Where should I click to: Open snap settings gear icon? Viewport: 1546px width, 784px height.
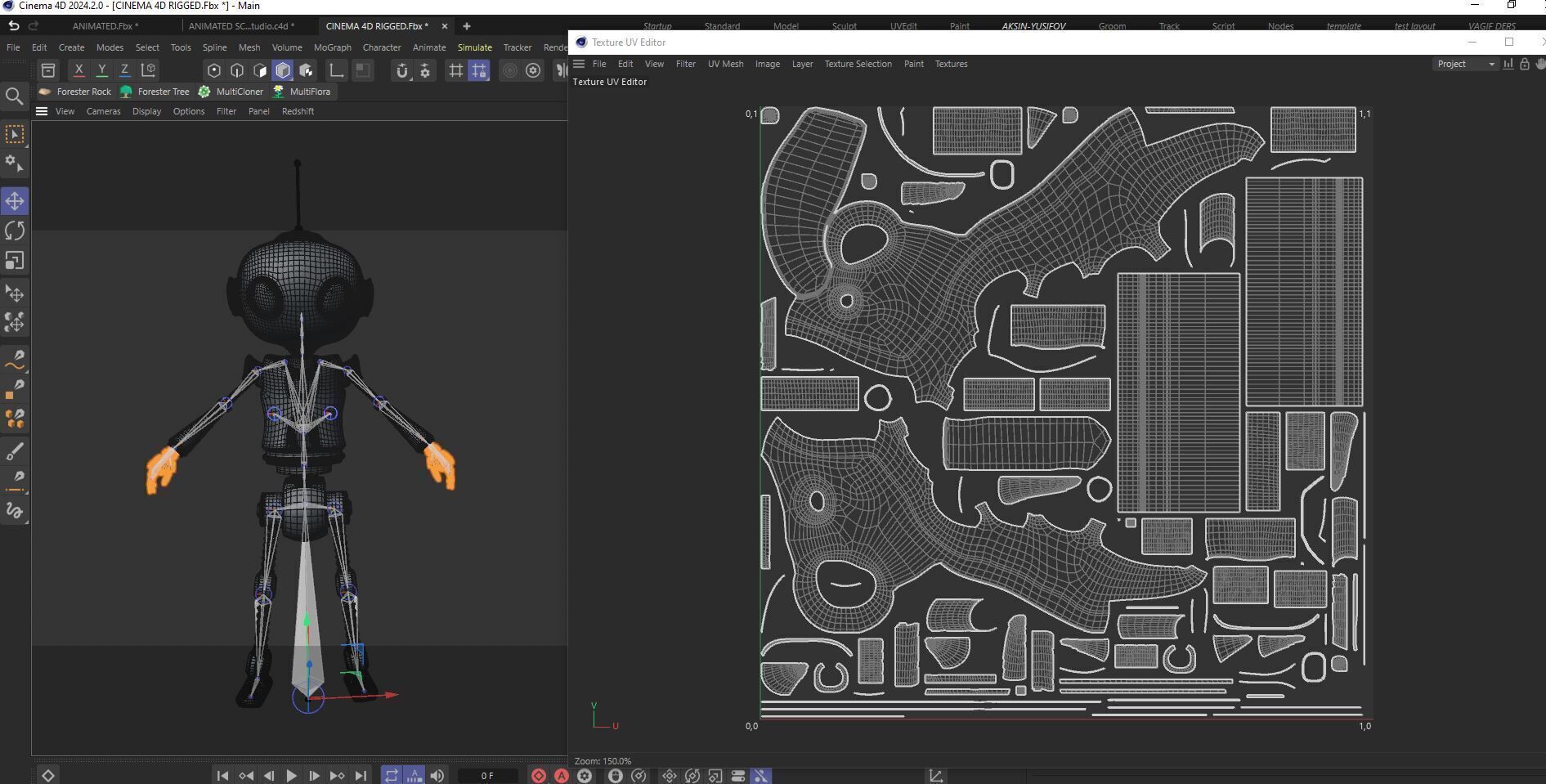tap(425, 70)
